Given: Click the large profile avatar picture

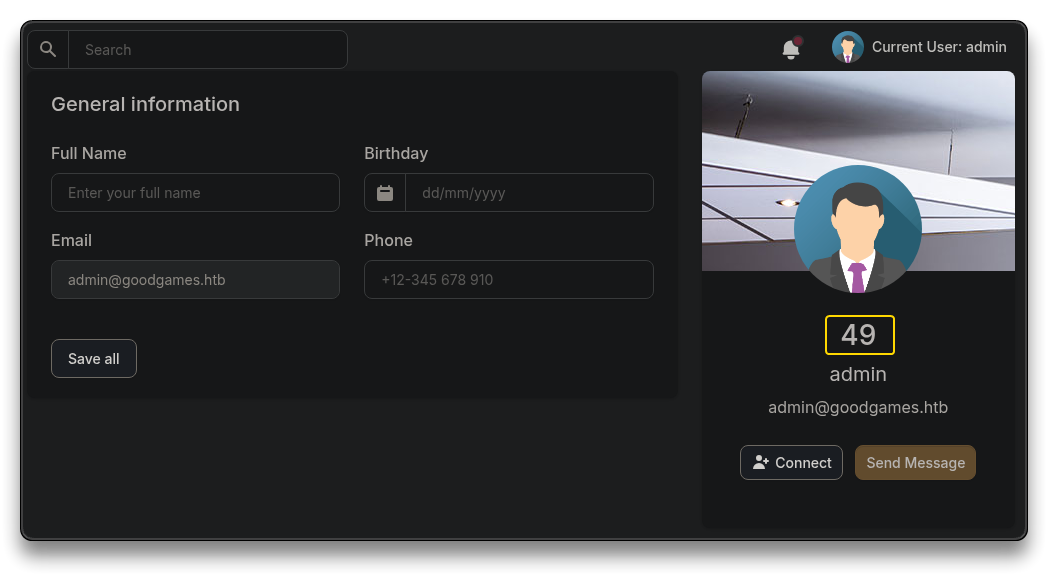Looking at the screenshot, I should point(858,229).
